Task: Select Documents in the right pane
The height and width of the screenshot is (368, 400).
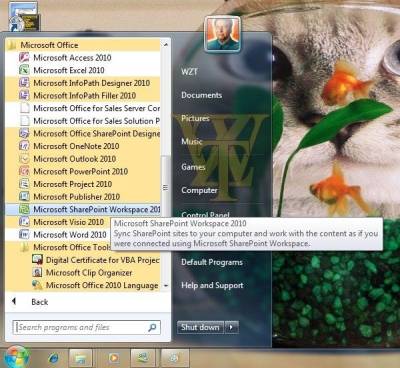Action: (x=202, y=95)
